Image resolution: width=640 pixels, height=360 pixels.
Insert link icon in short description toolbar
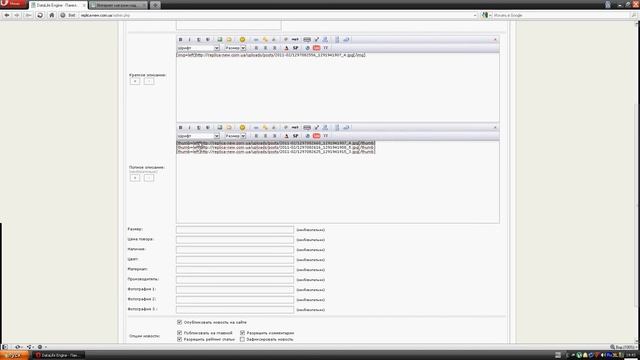tap(256, 40)
